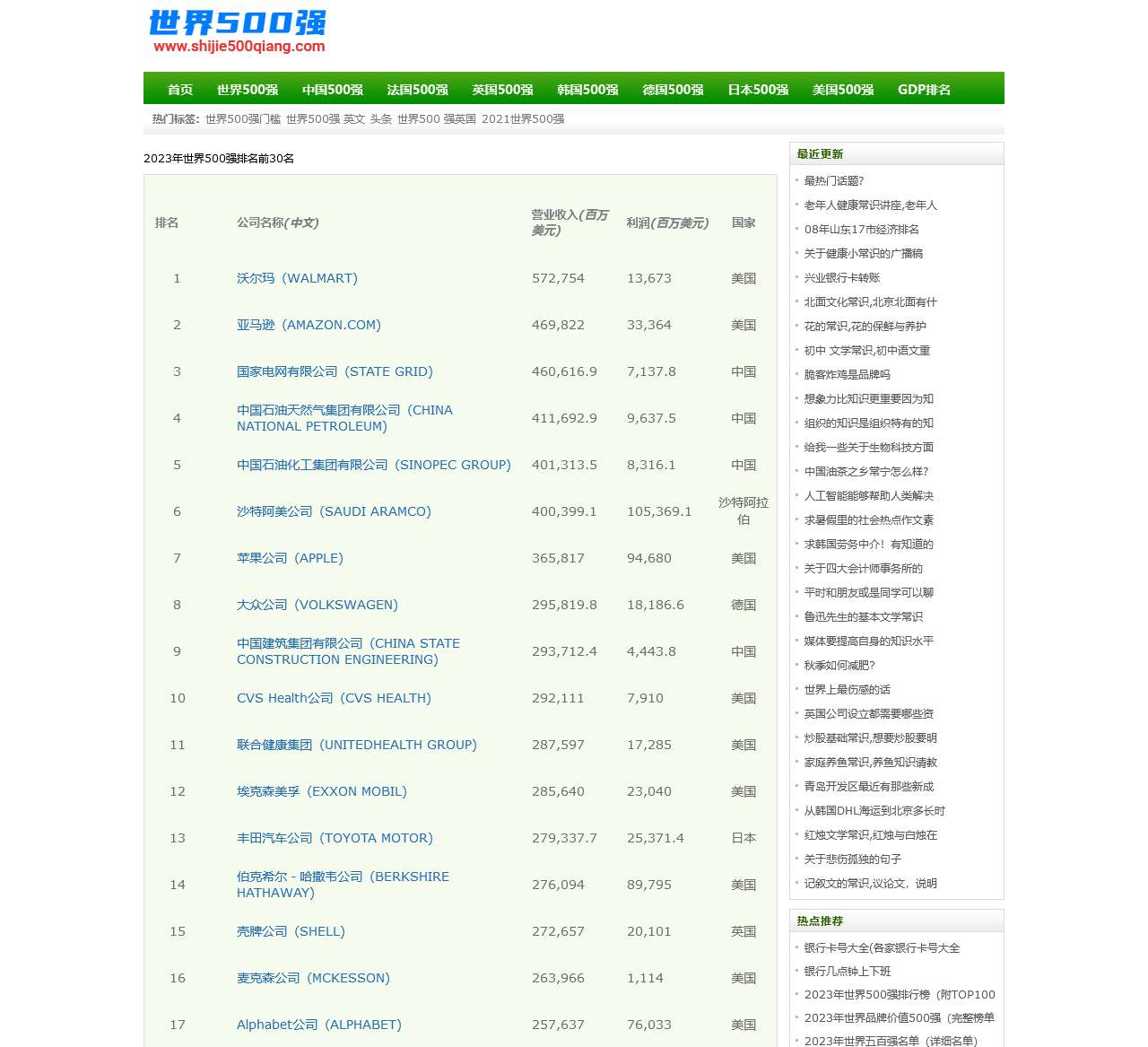The height and width of the screenshot is (1047, 1148).
Task: Select 法国500强 in the navigation bar
Action: point(418,90)
